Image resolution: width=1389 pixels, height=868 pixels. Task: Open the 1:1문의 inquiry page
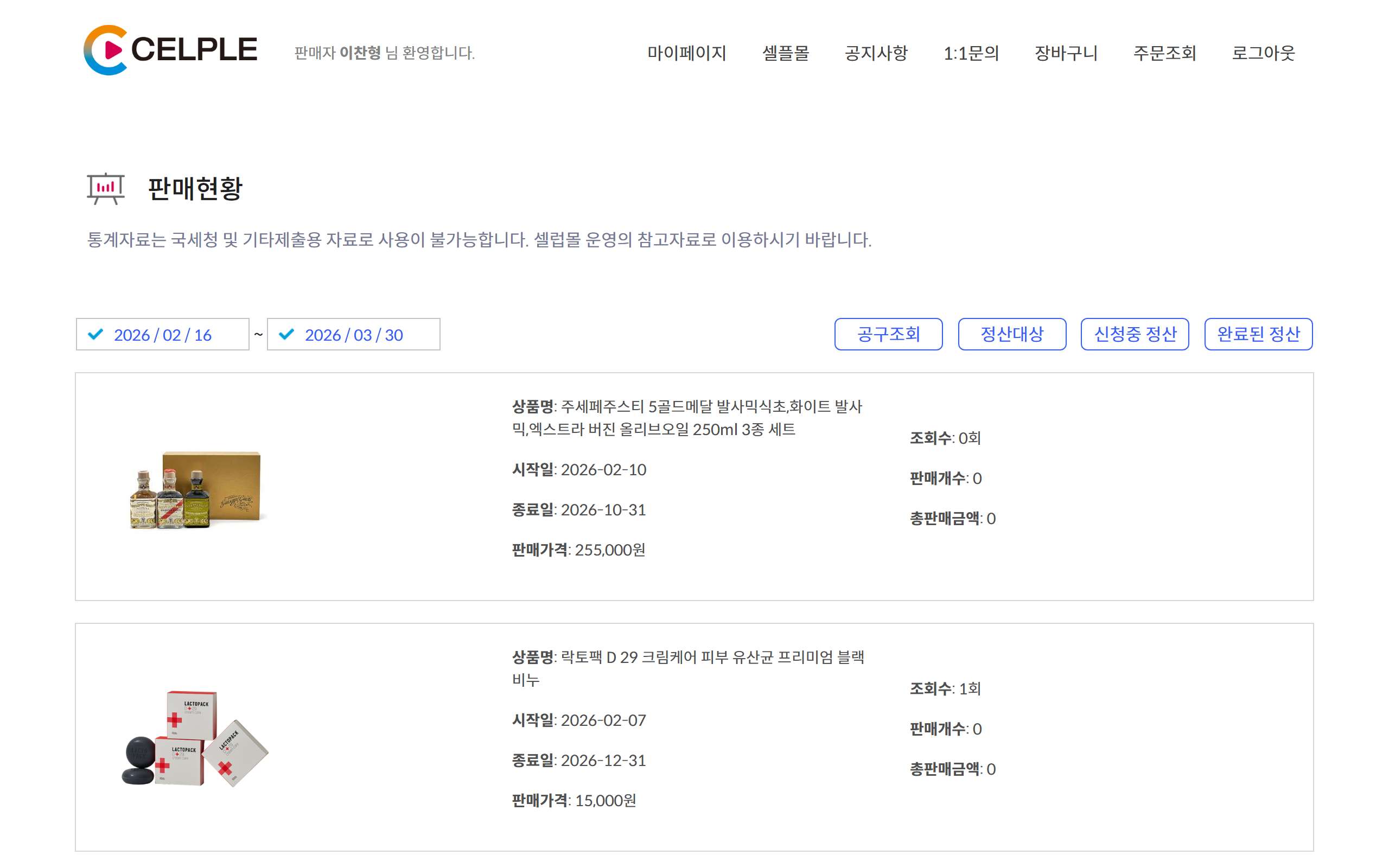(x=972, y=53)
